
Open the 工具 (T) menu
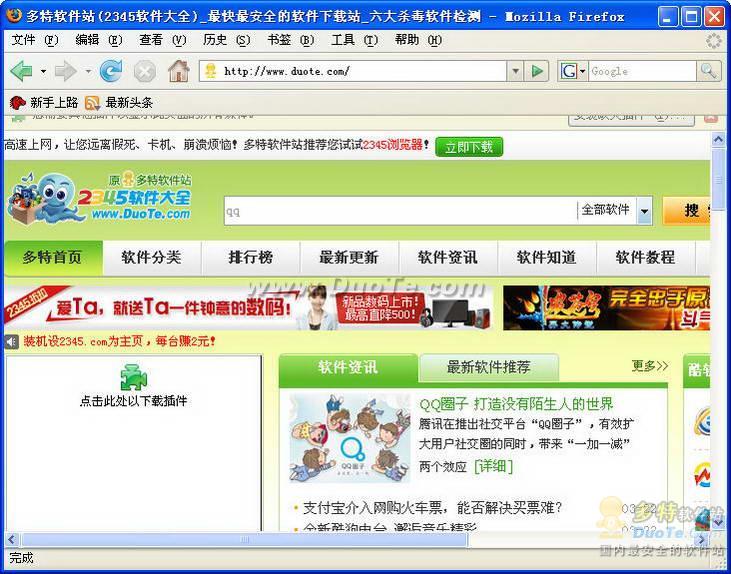[354, 41]
